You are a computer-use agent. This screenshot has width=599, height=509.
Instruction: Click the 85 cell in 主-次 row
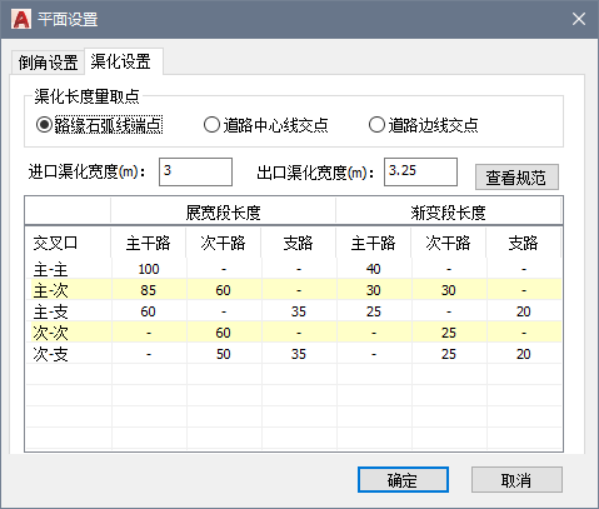click(148, 290)
